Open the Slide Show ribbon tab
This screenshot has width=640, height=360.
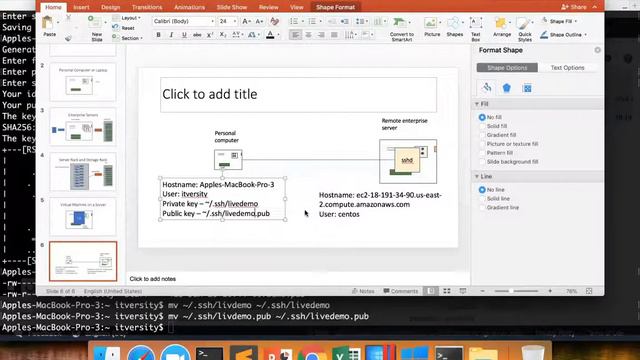tap(232, 7)
